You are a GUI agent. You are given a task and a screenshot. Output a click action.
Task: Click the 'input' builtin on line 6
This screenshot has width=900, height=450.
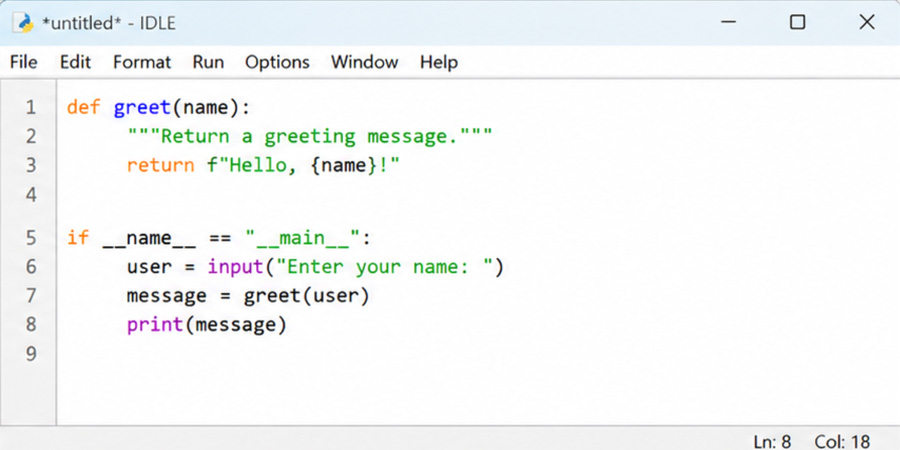coord(236,267)
